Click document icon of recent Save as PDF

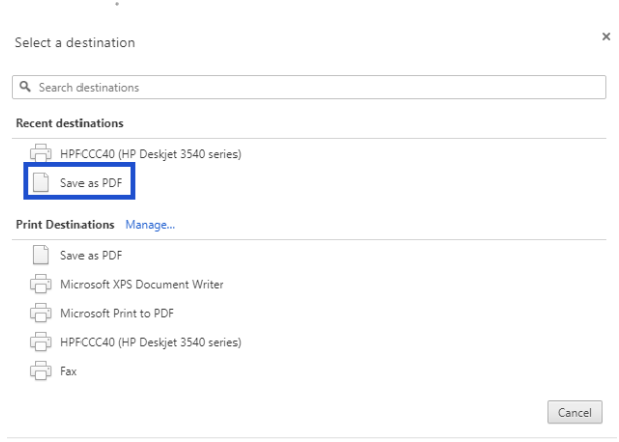pyautogui.click(x=41, y=182)
